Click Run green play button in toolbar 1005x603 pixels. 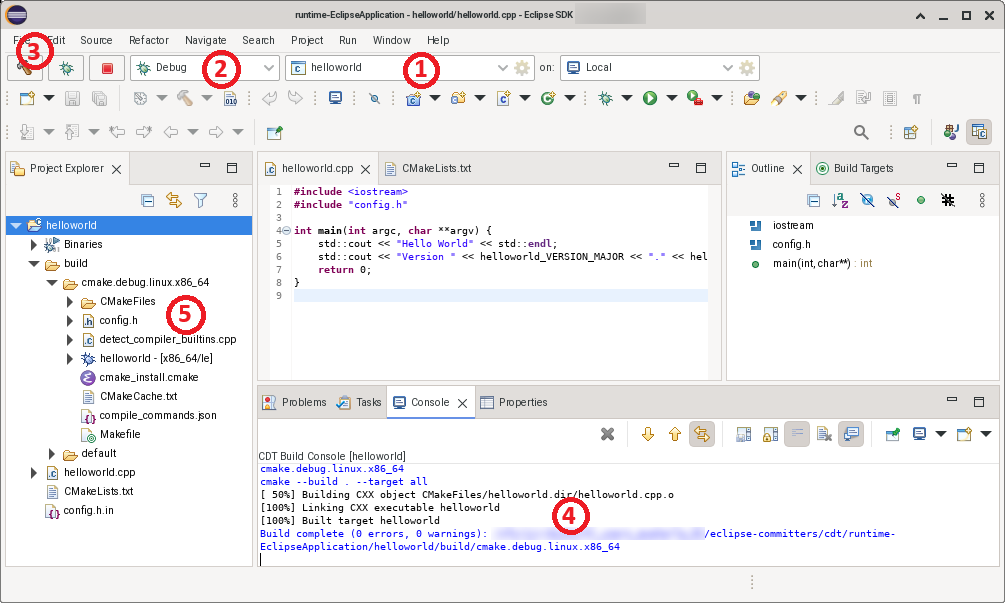[x=650, y=98]
